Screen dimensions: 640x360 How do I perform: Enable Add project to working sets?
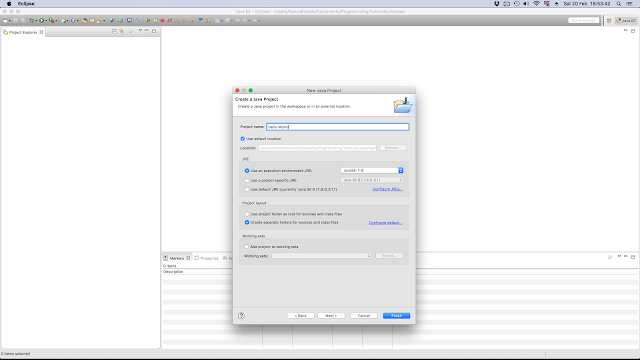246,247
